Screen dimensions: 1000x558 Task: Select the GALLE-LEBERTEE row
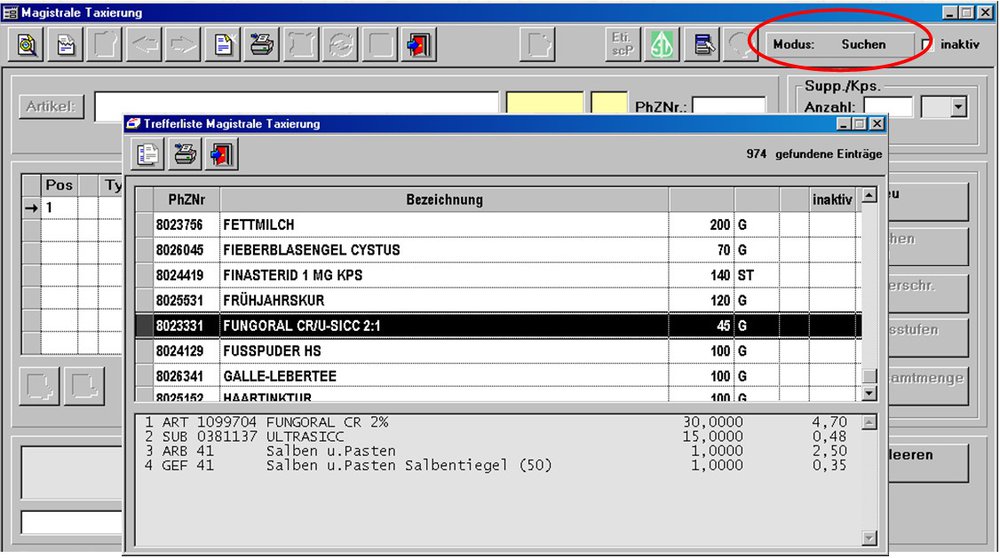point(498,376)
